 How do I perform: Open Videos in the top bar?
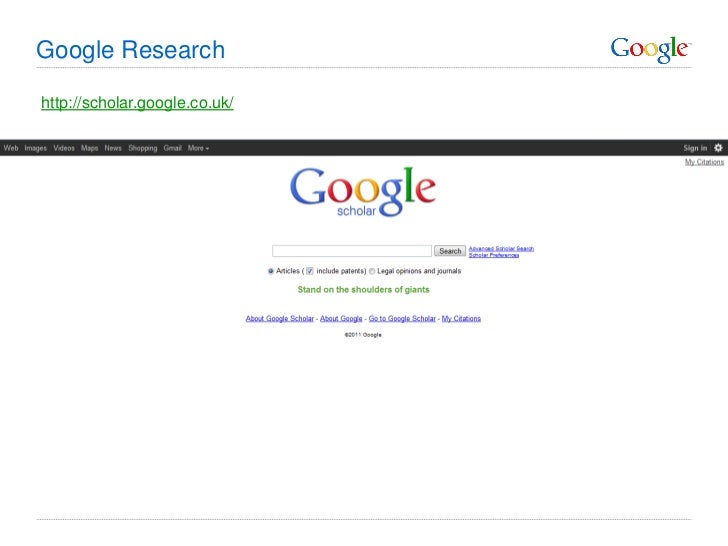coord(64,148)
